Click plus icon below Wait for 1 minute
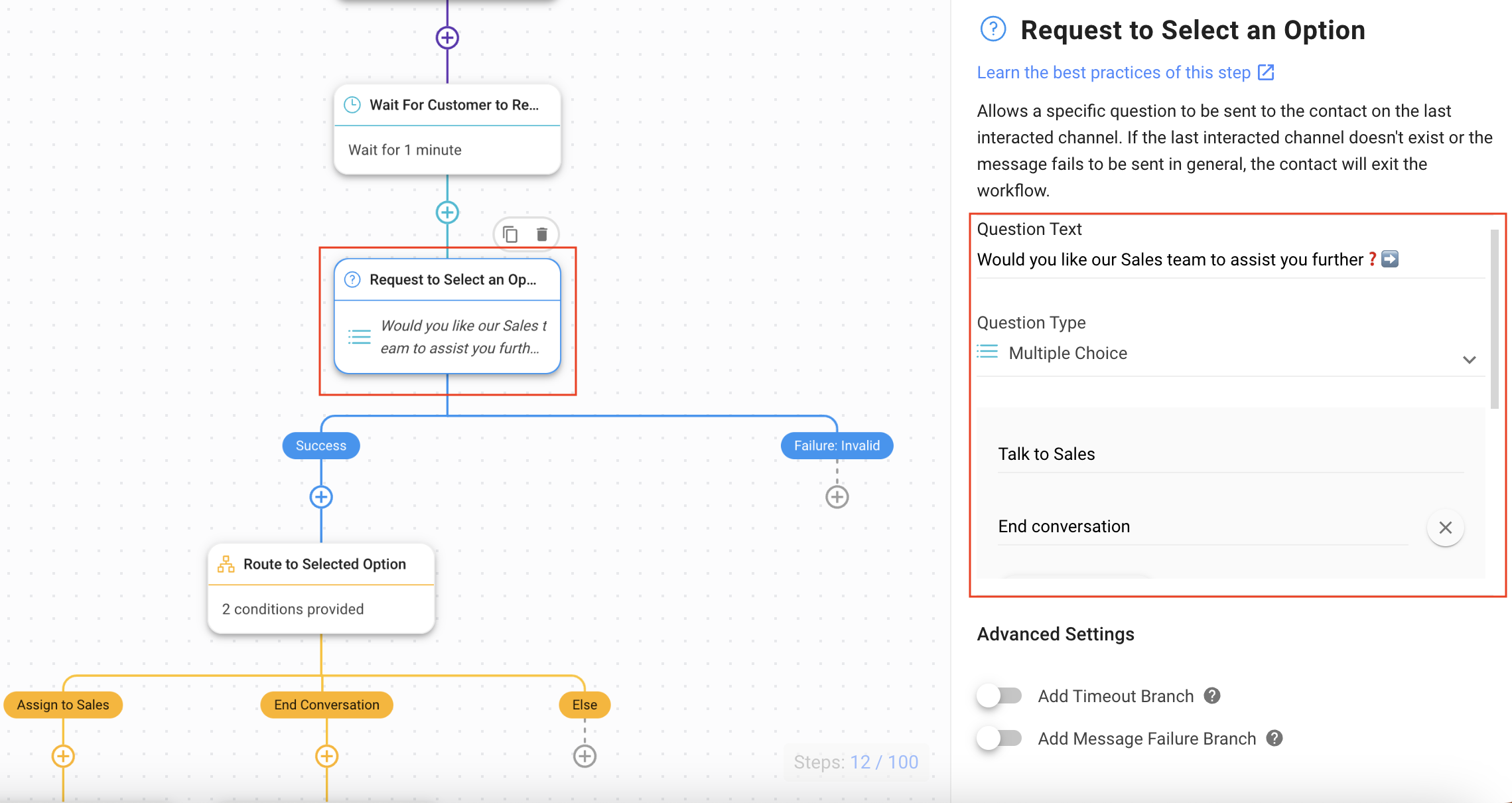The height and width of the screenshot is (803, 1512). click(447, 212)
